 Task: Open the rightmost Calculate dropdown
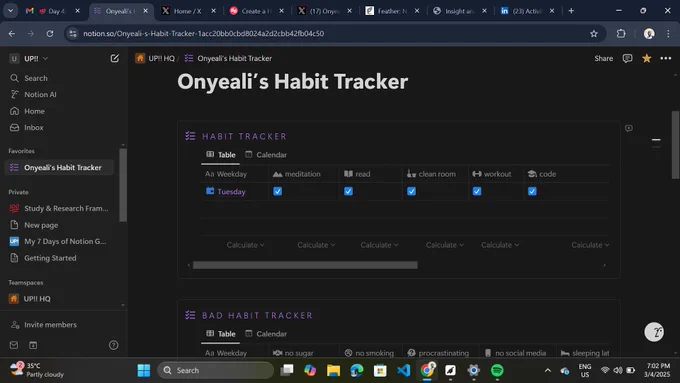(590, 245)
